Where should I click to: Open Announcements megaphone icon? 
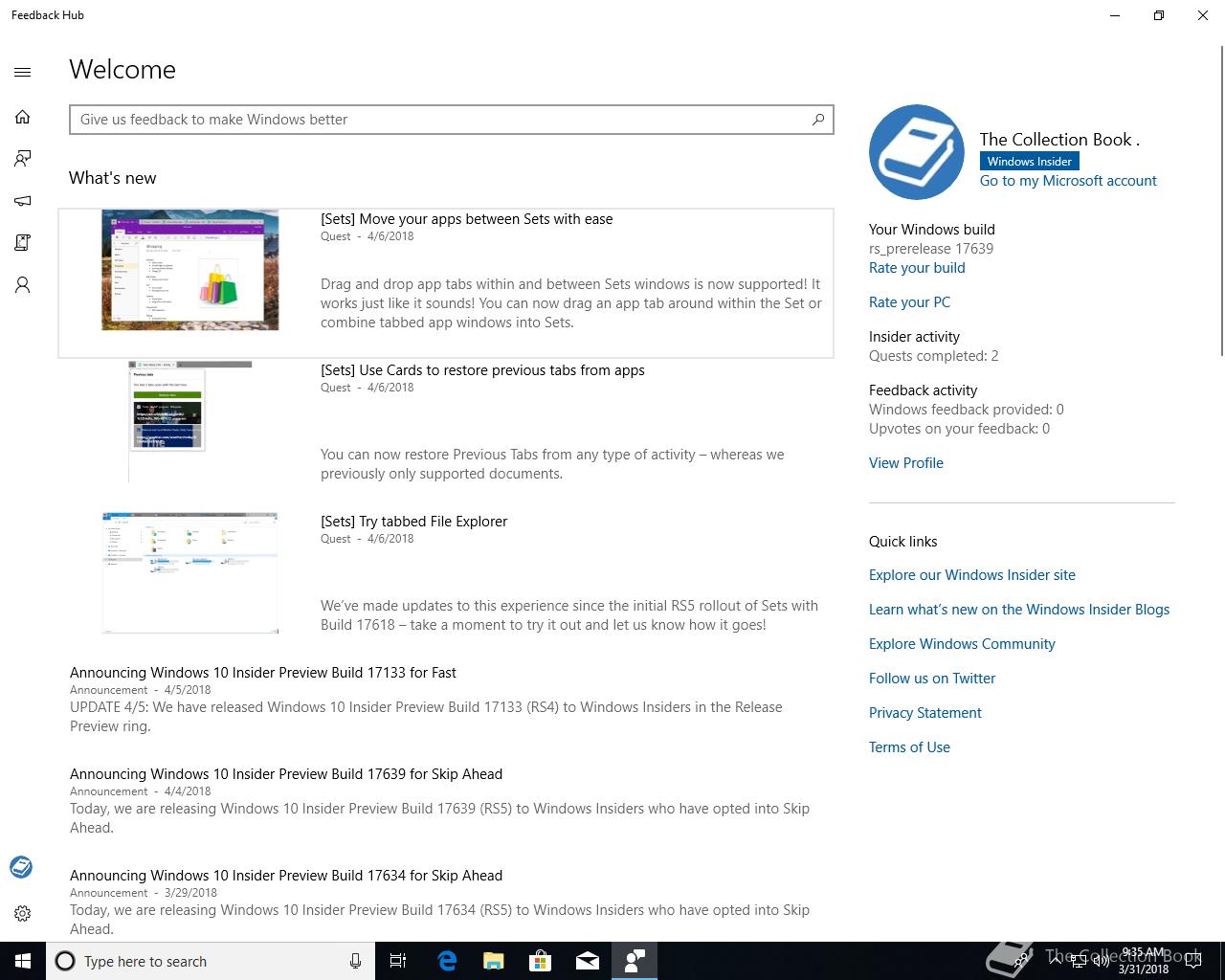(x=23, y=201)
